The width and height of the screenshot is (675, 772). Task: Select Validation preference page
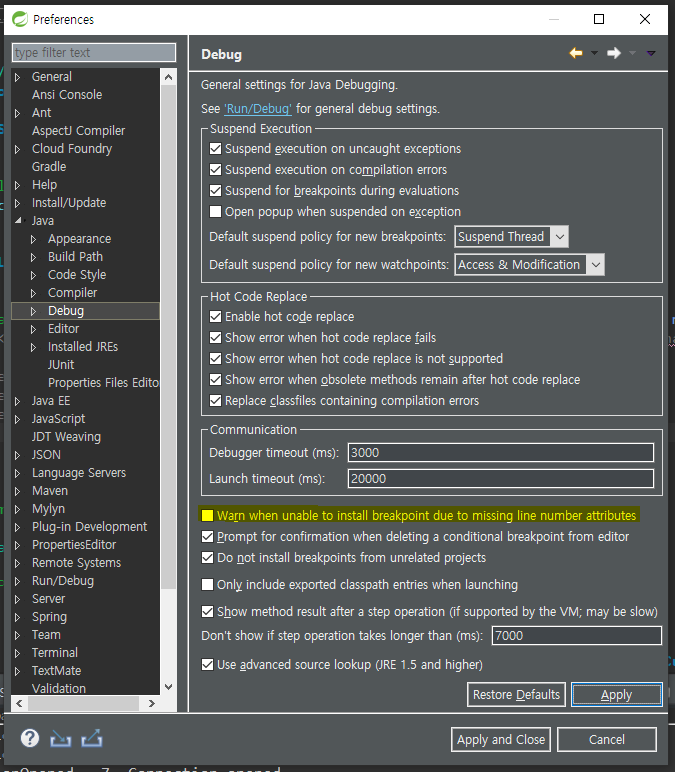click(x=59, y=688)
